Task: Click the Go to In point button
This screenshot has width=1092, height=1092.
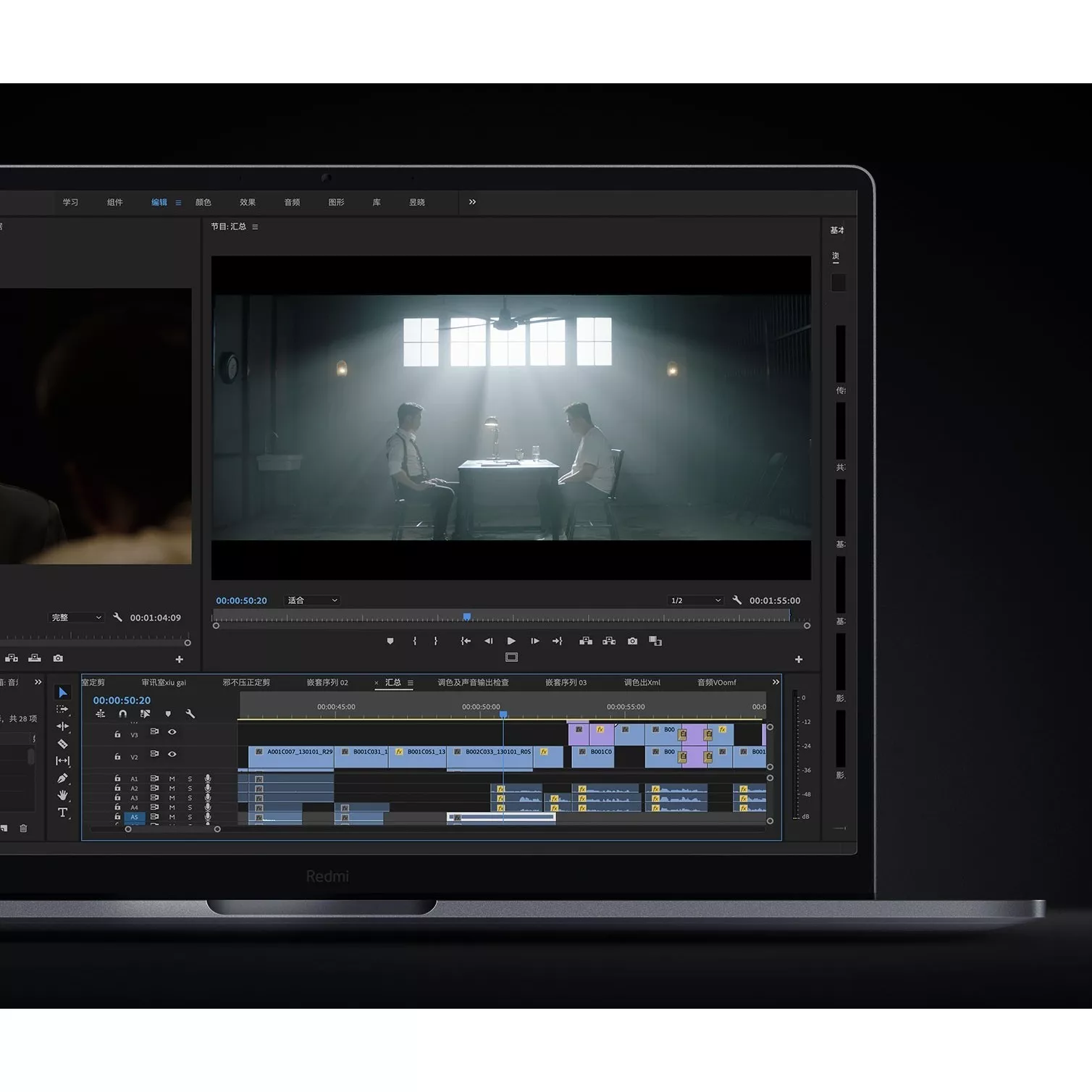Action: [466, 641]
